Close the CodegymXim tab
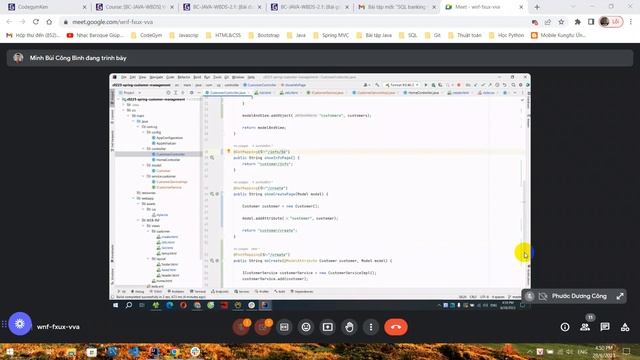The height and width of the screenshot is (360, 640). 84,7
